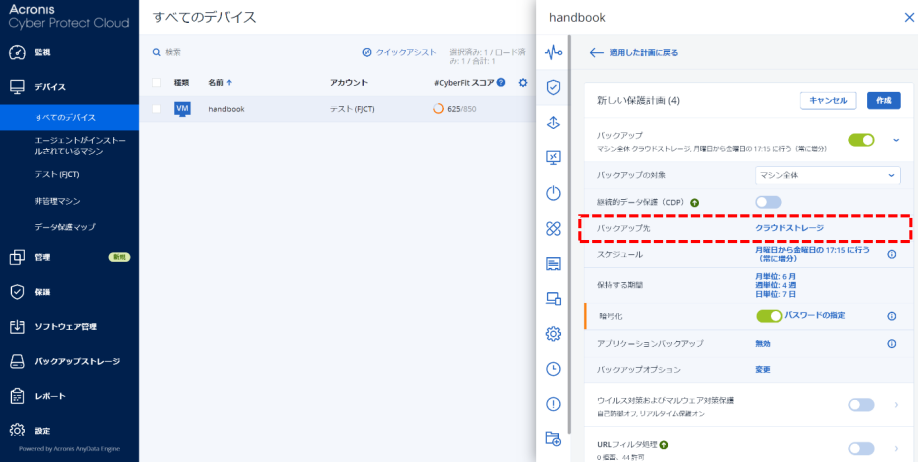The height and width of the screenshot is (464, 918).
Task: Open the protection shield icon in side strip
Action: [553, 87]
